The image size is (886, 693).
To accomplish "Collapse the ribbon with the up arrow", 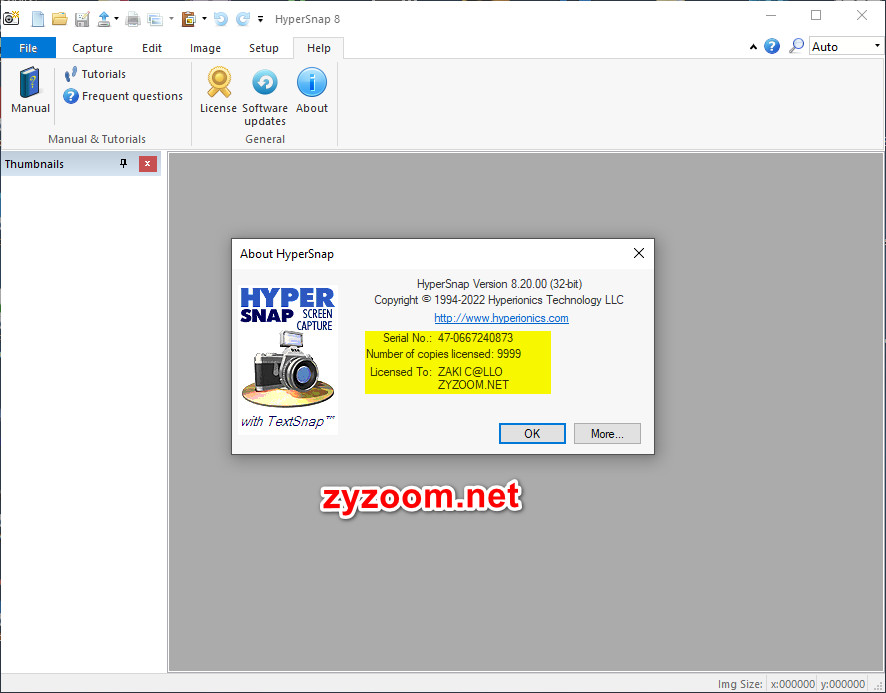I will (x=753, y=47).
